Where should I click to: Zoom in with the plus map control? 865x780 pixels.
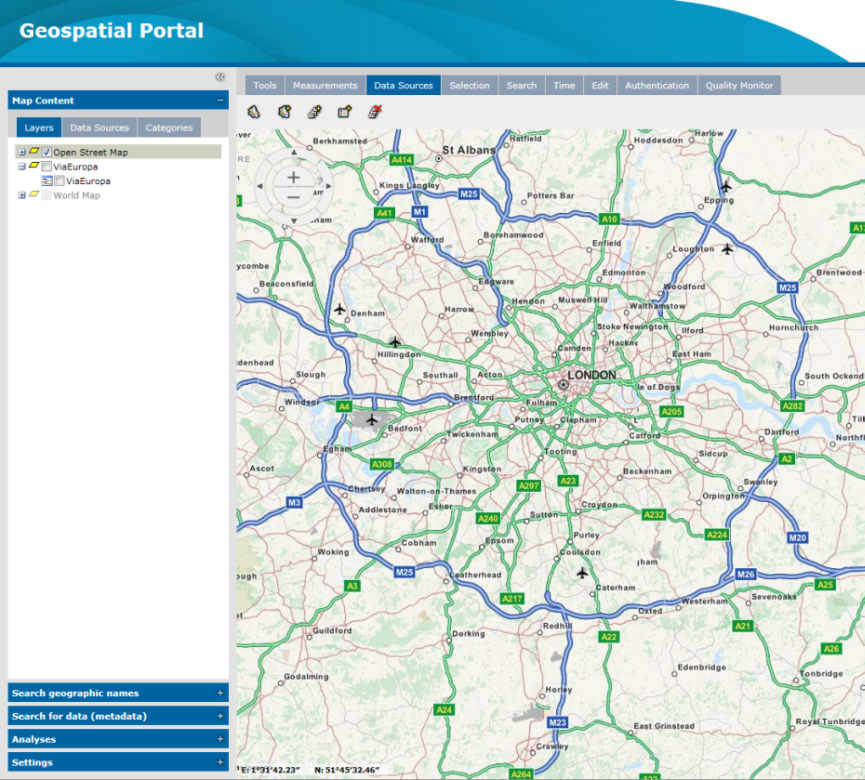pos(293,177)
